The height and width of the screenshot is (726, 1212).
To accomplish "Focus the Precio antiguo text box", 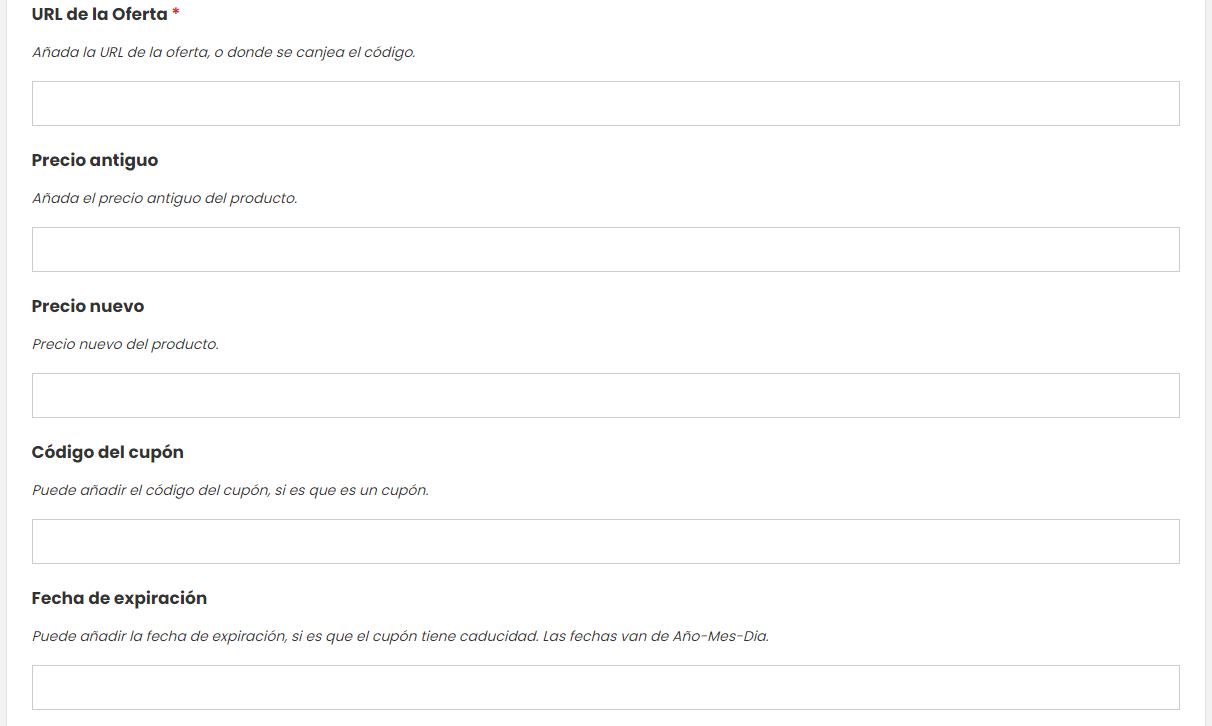I will 605,250.
